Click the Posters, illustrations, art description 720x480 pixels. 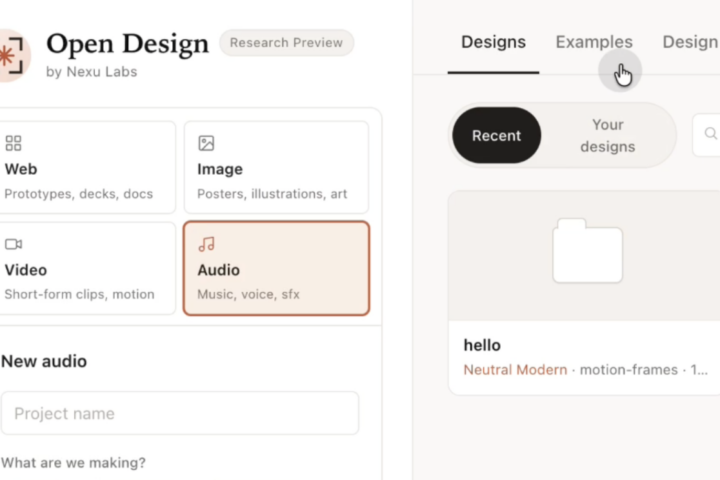tap(272, 194)
